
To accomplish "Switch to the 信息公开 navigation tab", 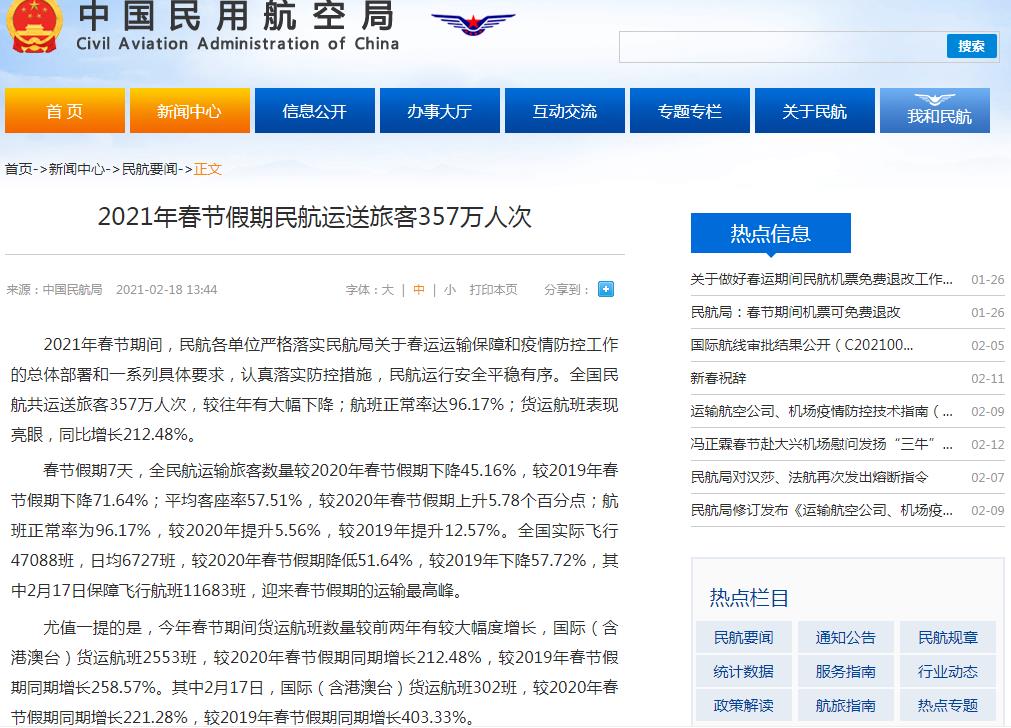I will [314, 110].
